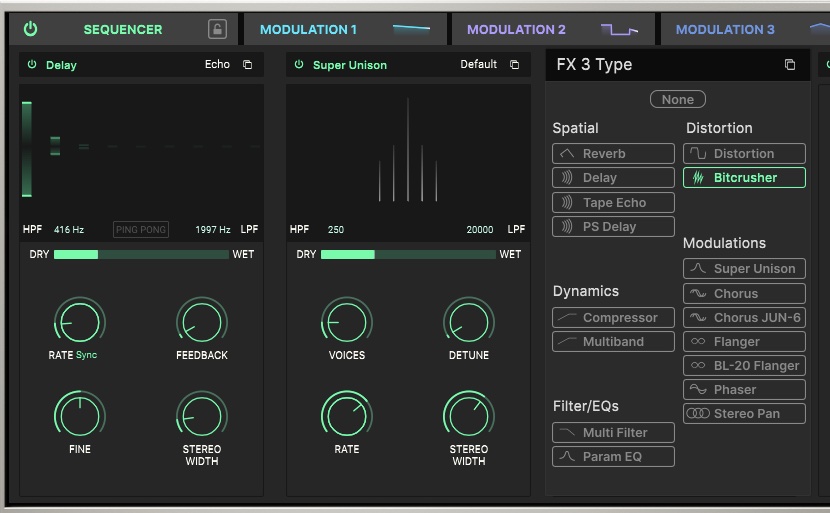The height and width of the screenshot is (513, 830).
Task: Open the Delay effect type selector
Action: pyautogui.click(x=61, y=65)
